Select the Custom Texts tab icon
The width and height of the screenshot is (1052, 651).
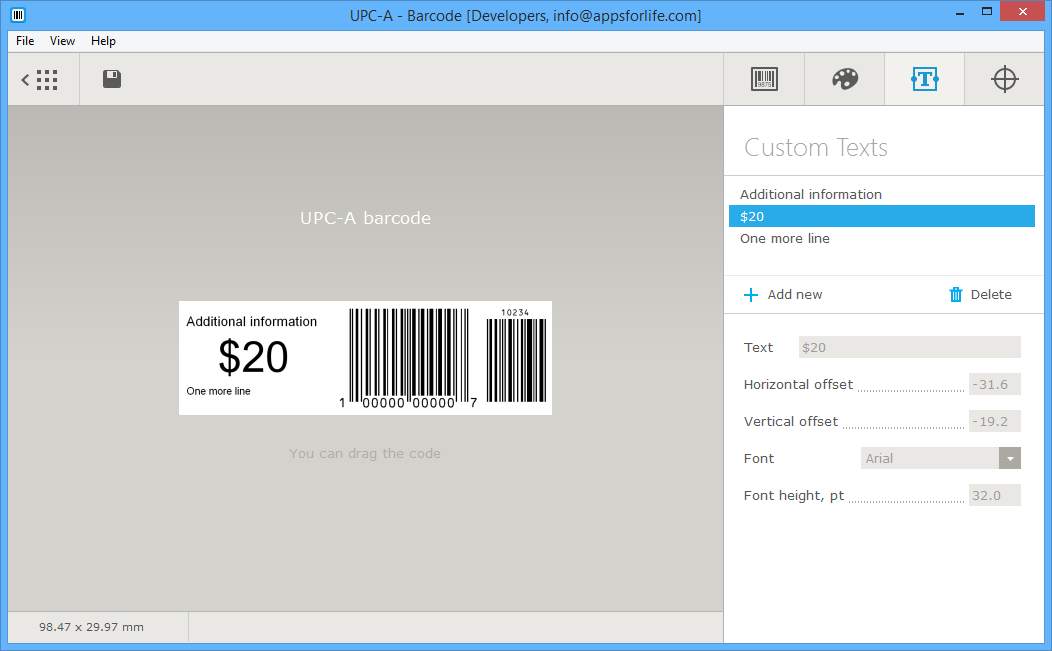coord(925,79)
